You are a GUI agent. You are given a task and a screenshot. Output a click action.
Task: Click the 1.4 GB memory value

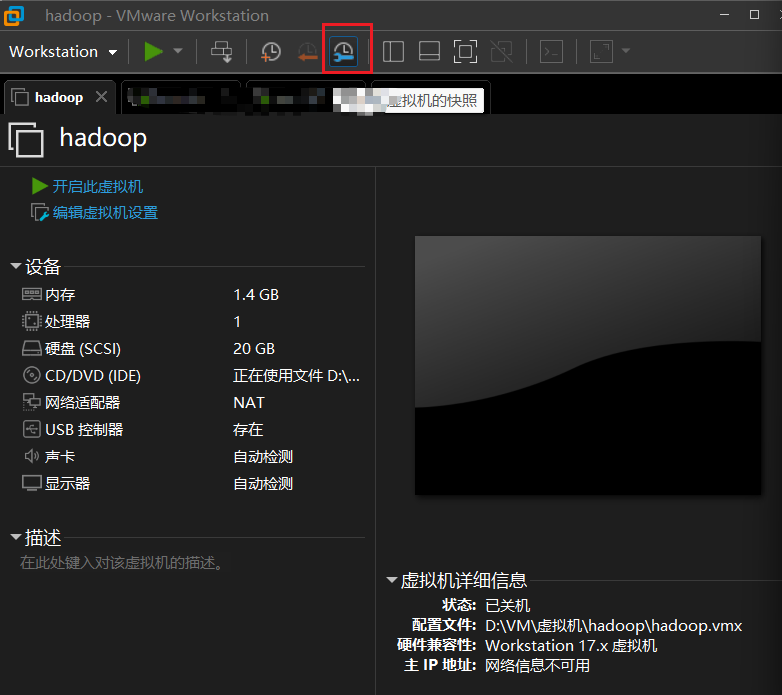[256, 295]
